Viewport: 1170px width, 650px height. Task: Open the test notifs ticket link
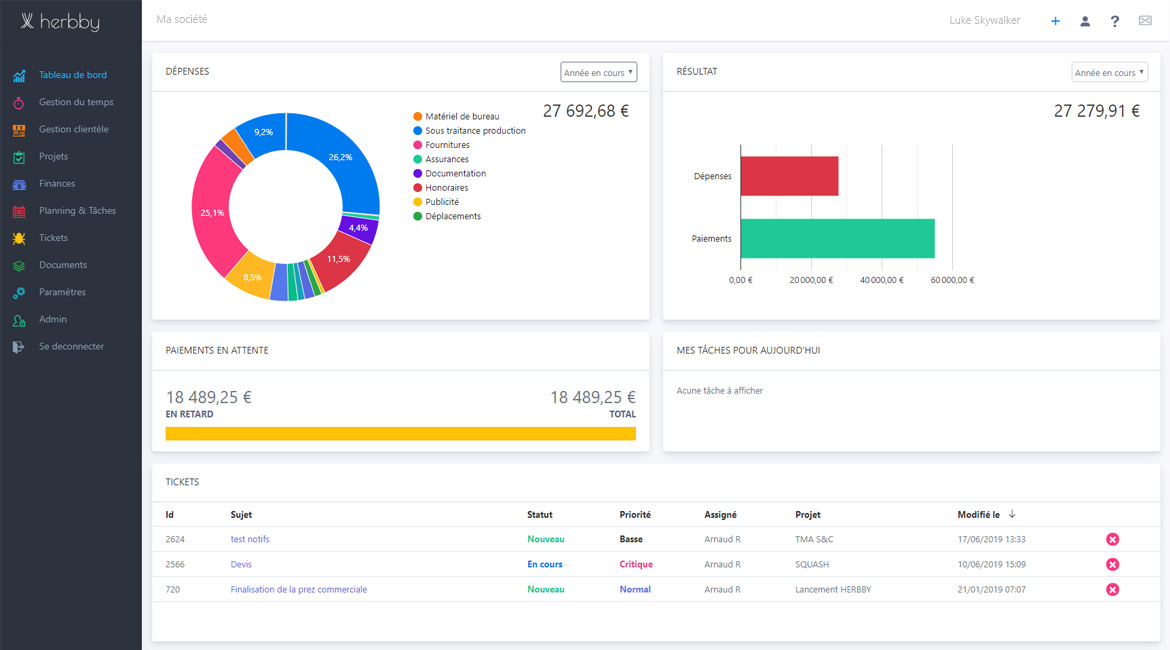pyautogui.click(x=250, y=539)
